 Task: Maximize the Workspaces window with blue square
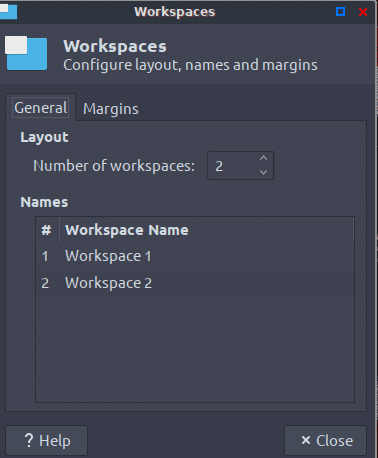(x=340, y=12)
